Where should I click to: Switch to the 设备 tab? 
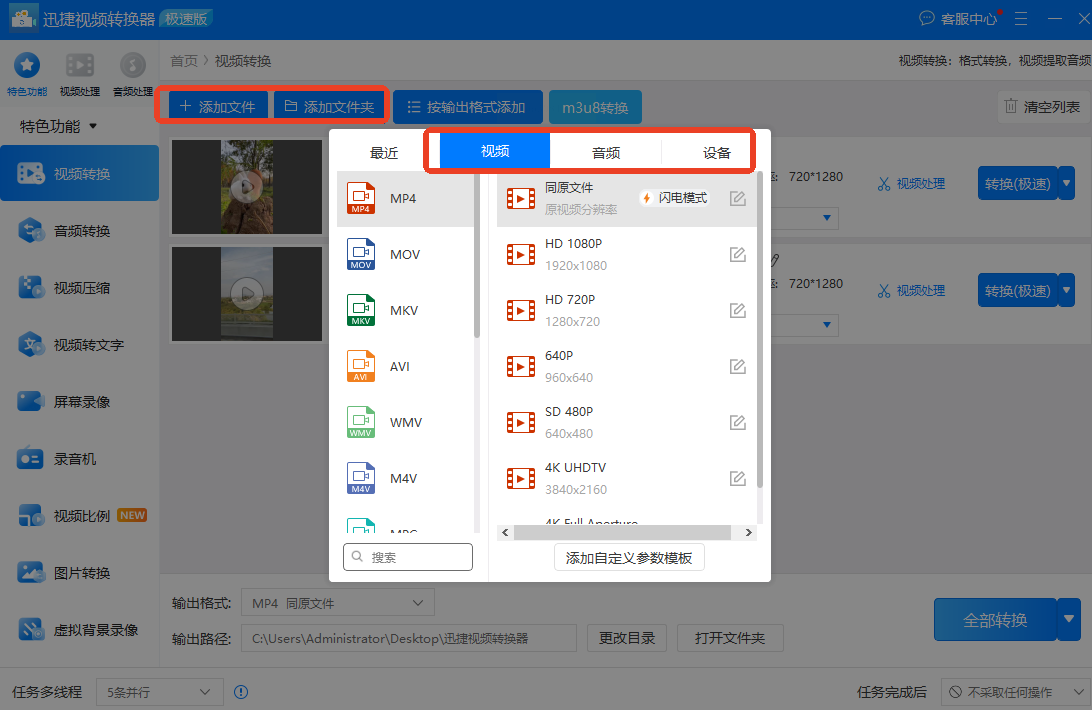click(716, 153)
